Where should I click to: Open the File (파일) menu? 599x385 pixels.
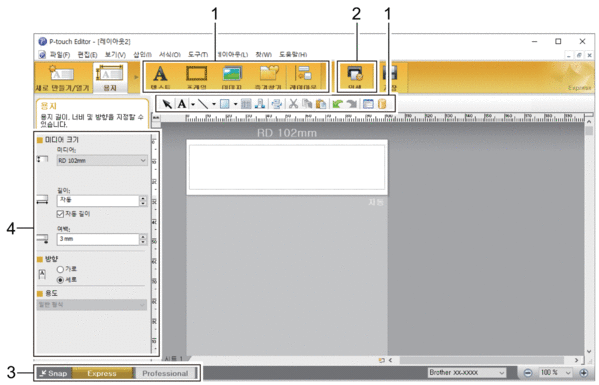pos(60,55)
